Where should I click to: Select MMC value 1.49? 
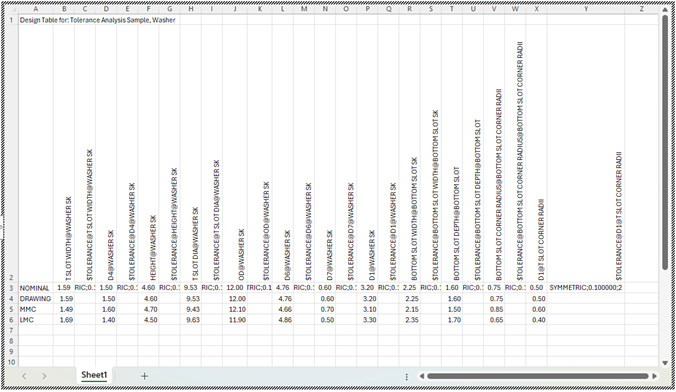tap(64, 309)
